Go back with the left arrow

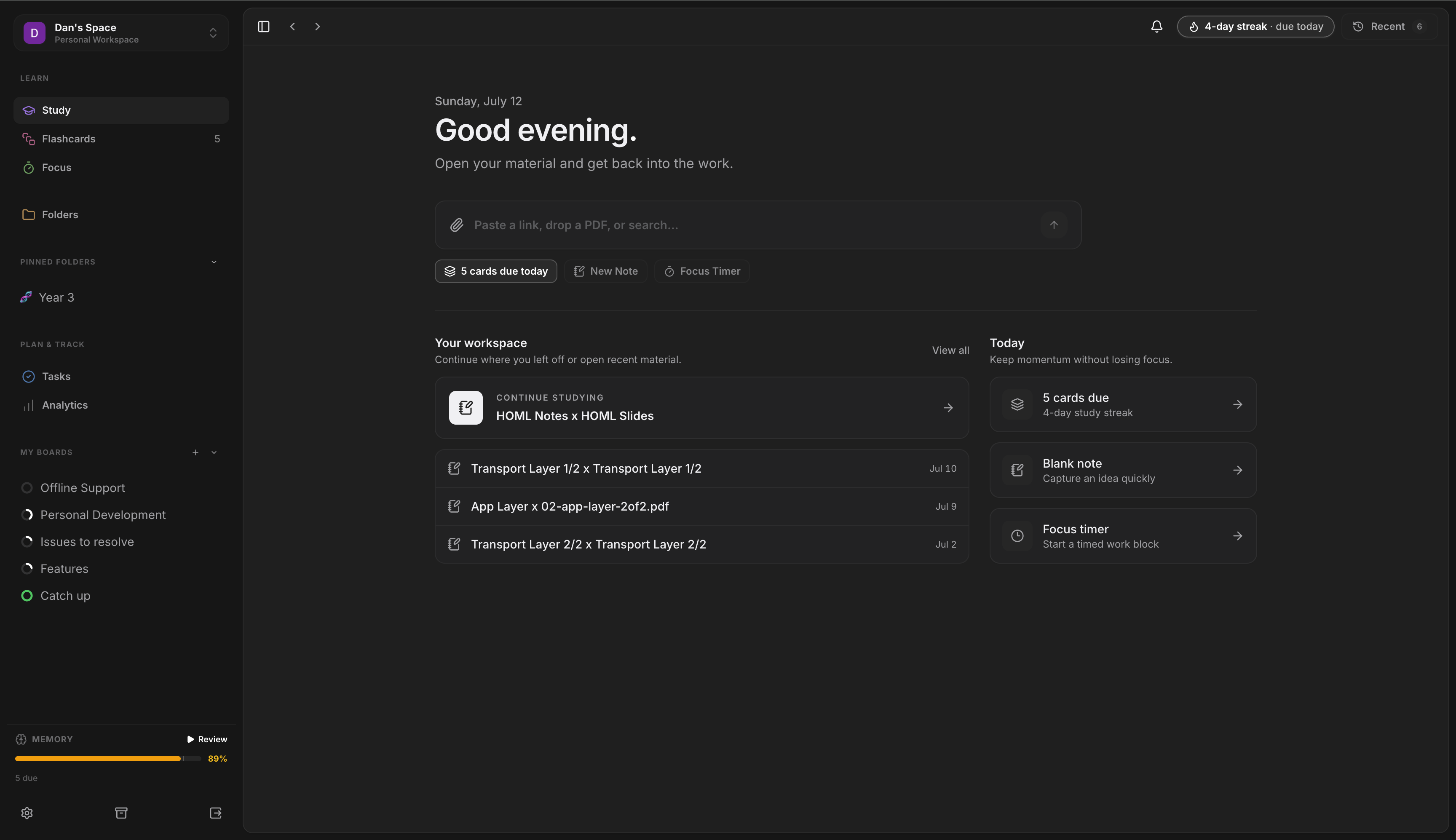[292, 27]
